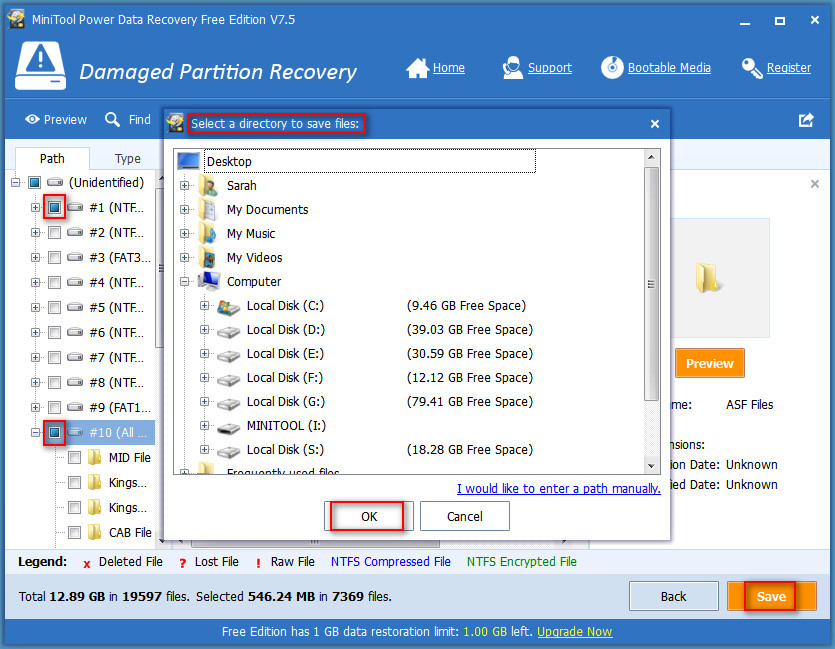Open the Register link
835x649 pixels.
(x=789, y=68)
